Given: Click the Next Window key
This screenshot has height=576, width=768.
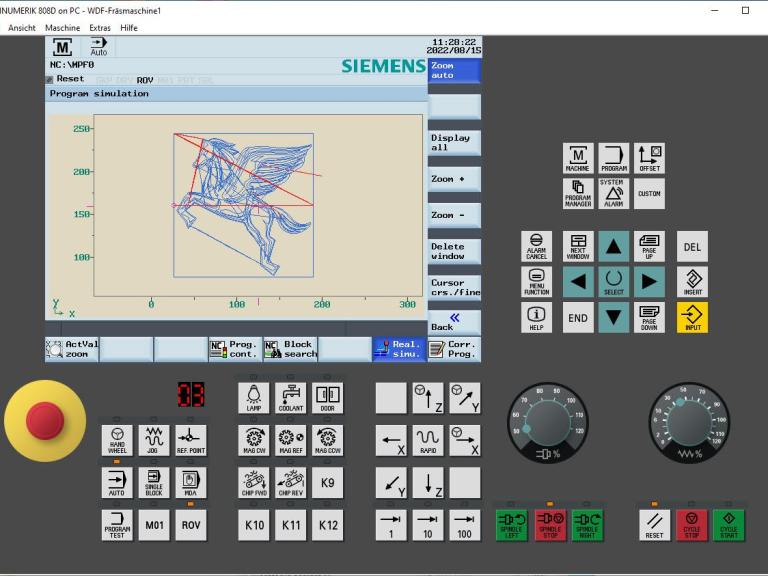Looking at the screenshot, I should pos(578,246).
